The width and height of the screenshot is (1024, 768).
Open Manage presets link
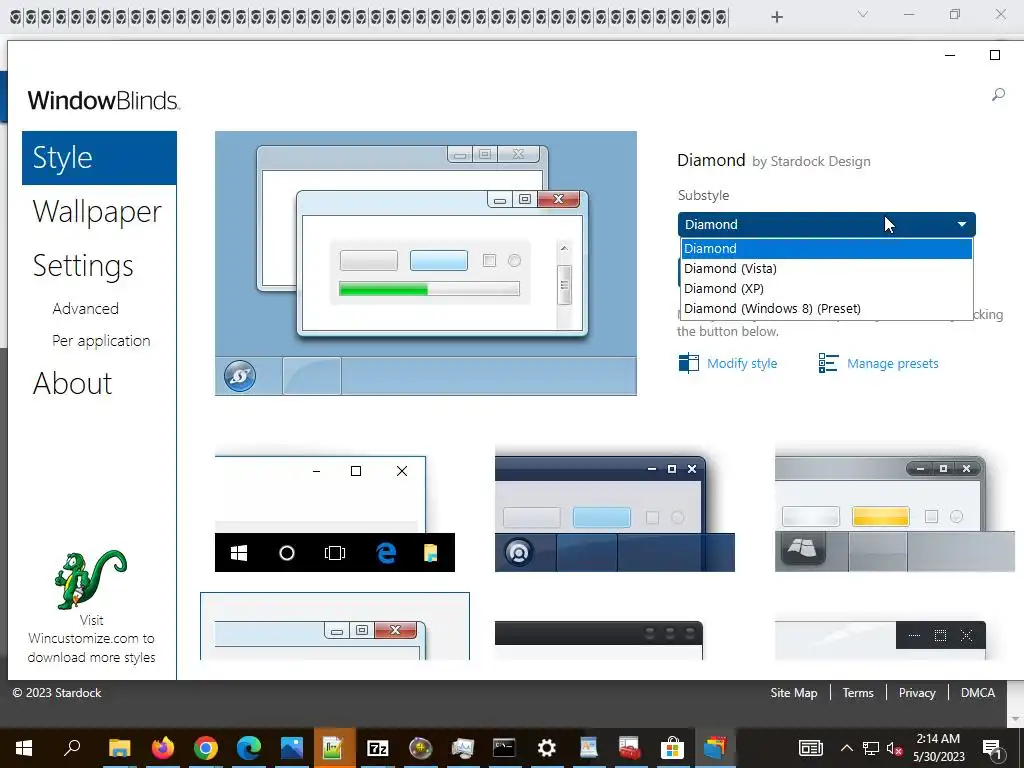pyautogui.click(x=892, y=363)
